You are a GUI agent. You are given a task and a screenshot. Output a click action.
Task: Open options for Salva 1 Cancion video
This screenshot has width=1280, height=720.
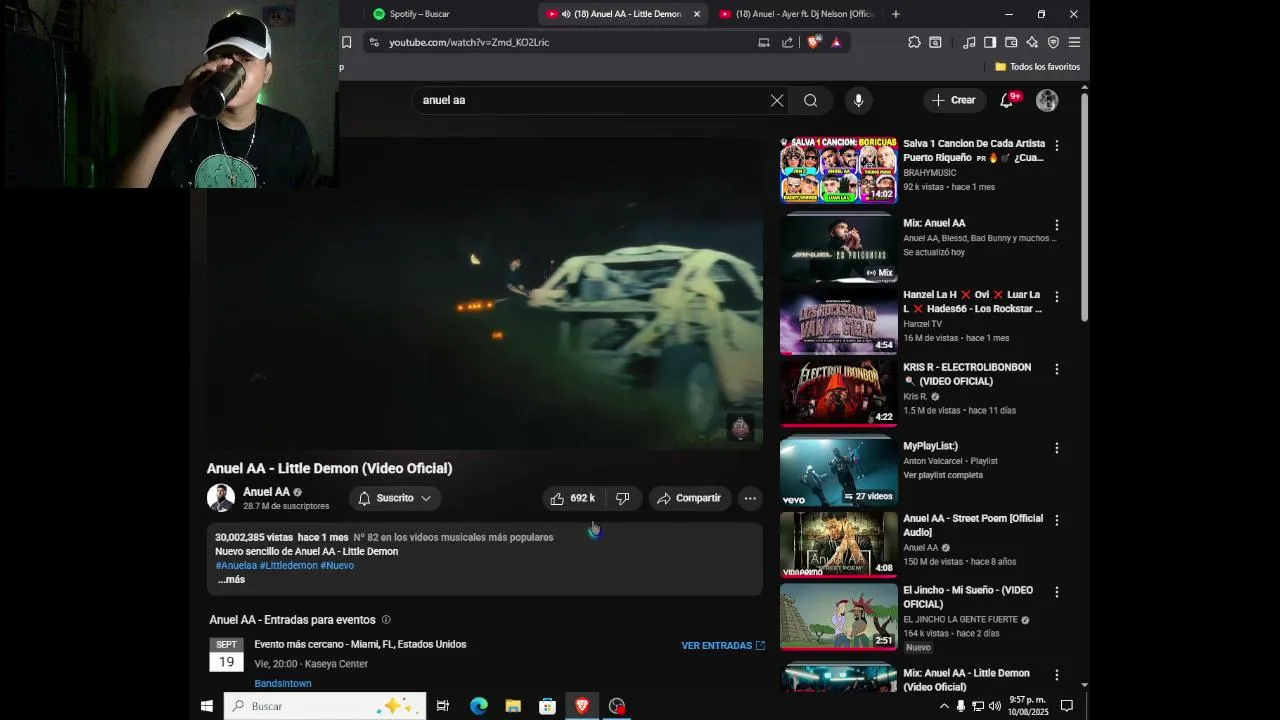(1056, 146)
